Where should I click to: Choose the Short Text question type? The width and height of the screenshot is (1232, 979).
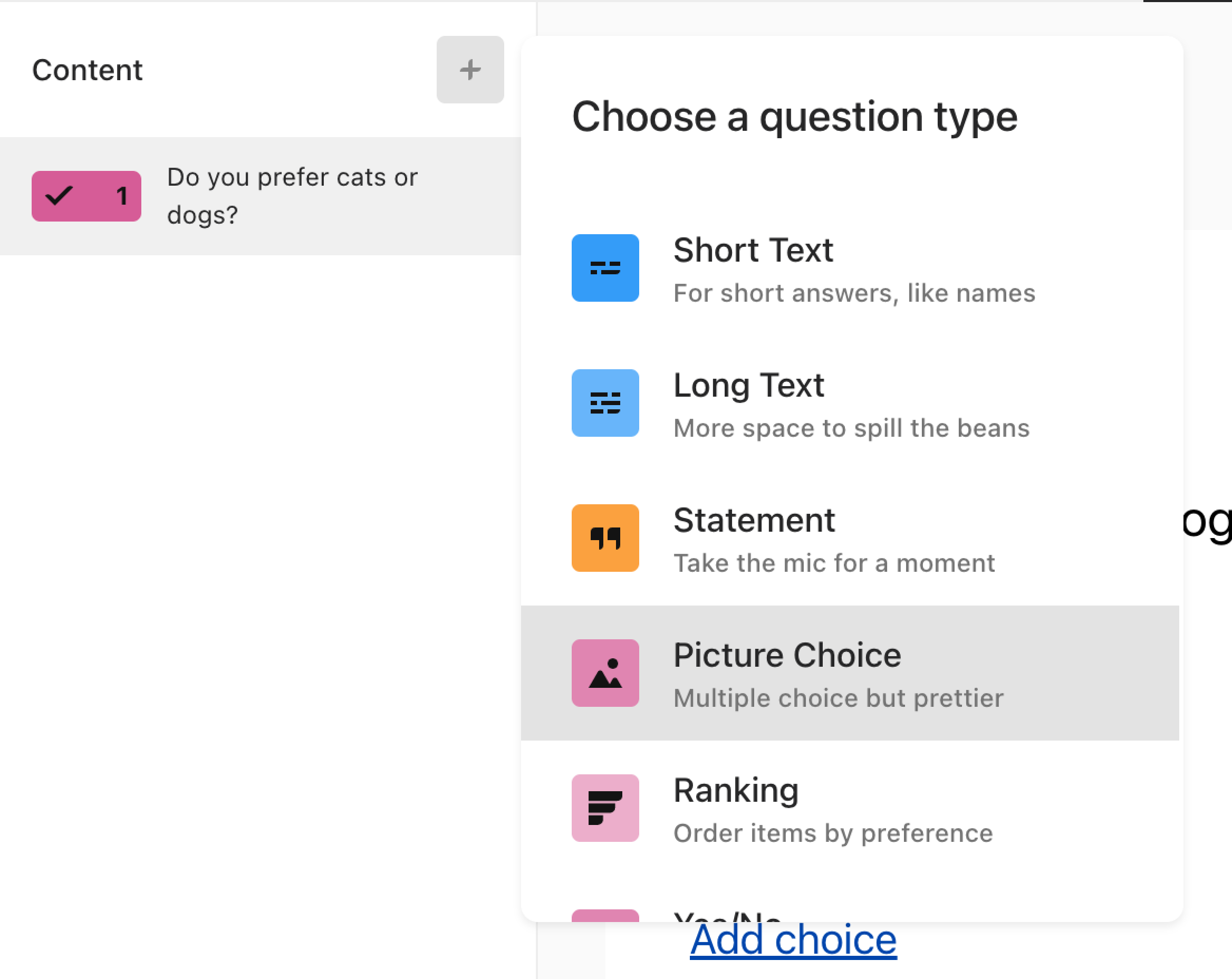(x=850, y=268)
